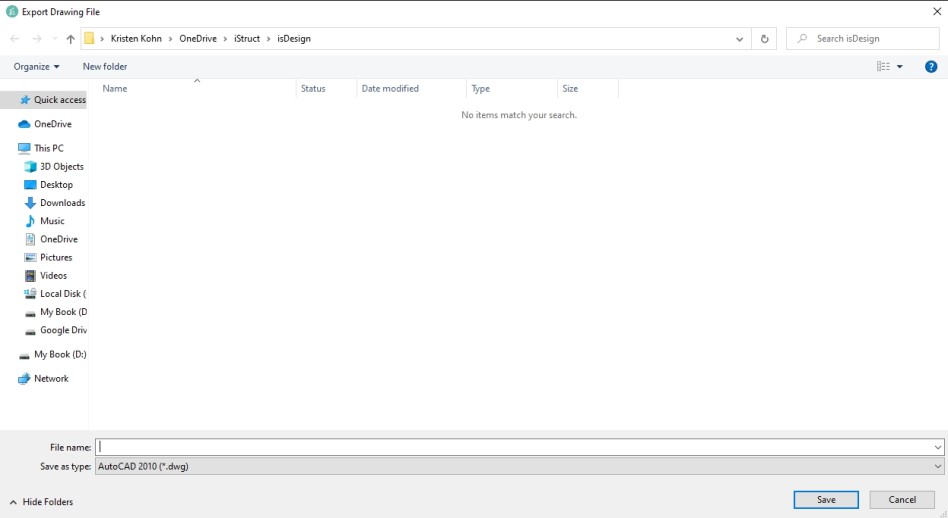Sort by the Date modified column header

coord(390,89)
